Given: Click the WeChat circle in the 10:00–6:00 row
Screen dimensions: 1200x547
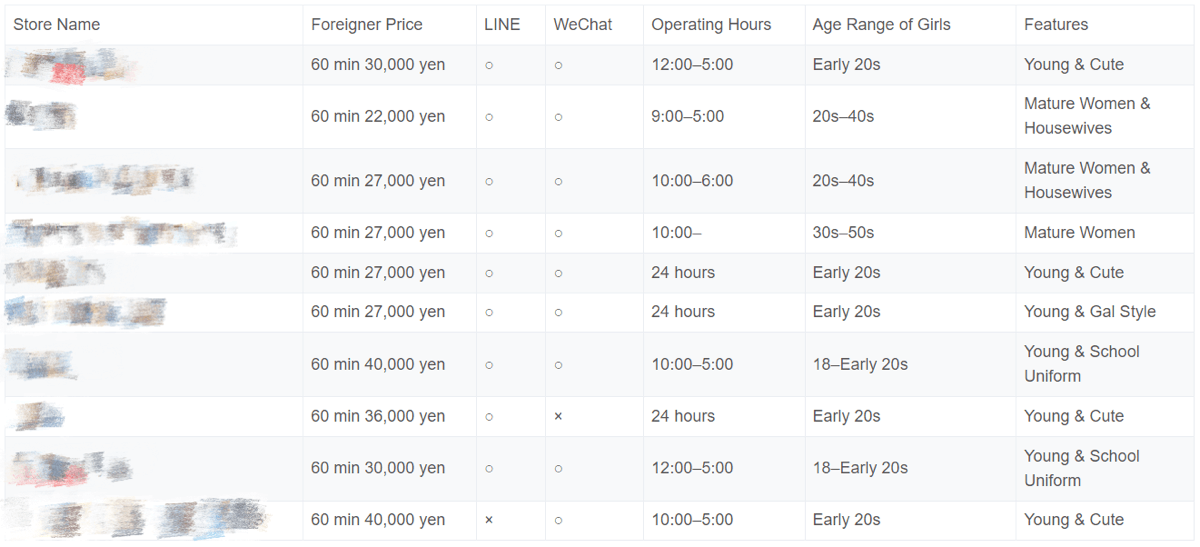Looking at the screenshot, I should click(x=558, y=181).
